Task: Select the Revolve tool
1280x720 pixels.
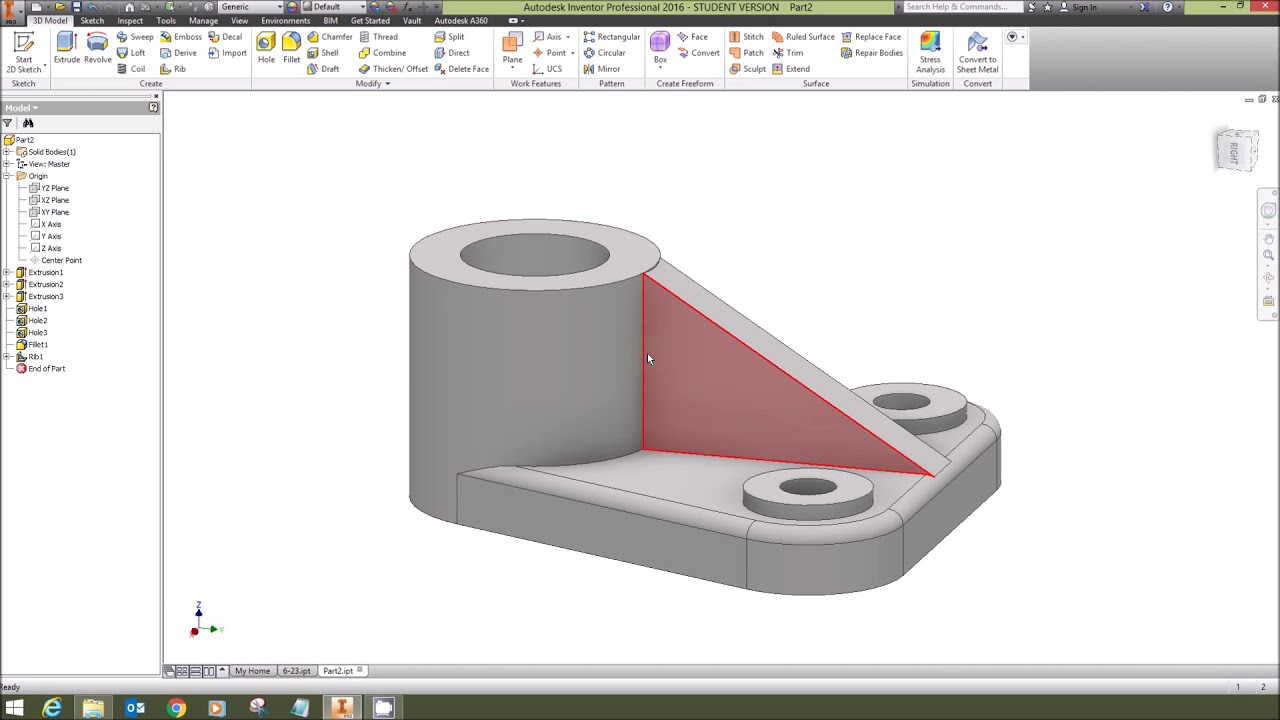Action: click(98, 48)
